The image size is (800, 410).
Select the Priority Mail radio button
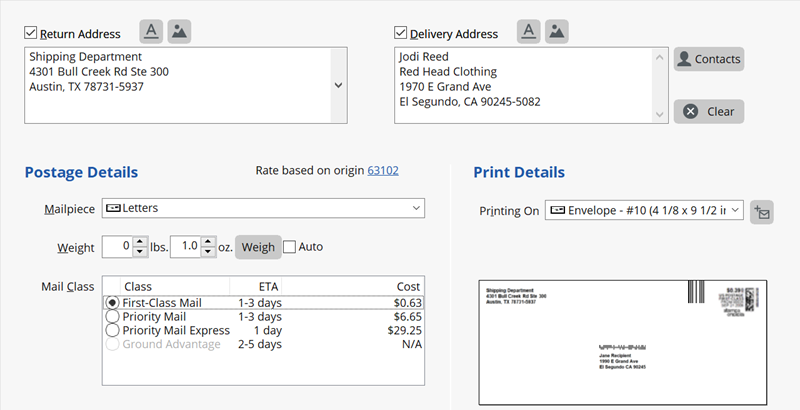[x=113, y=316]
